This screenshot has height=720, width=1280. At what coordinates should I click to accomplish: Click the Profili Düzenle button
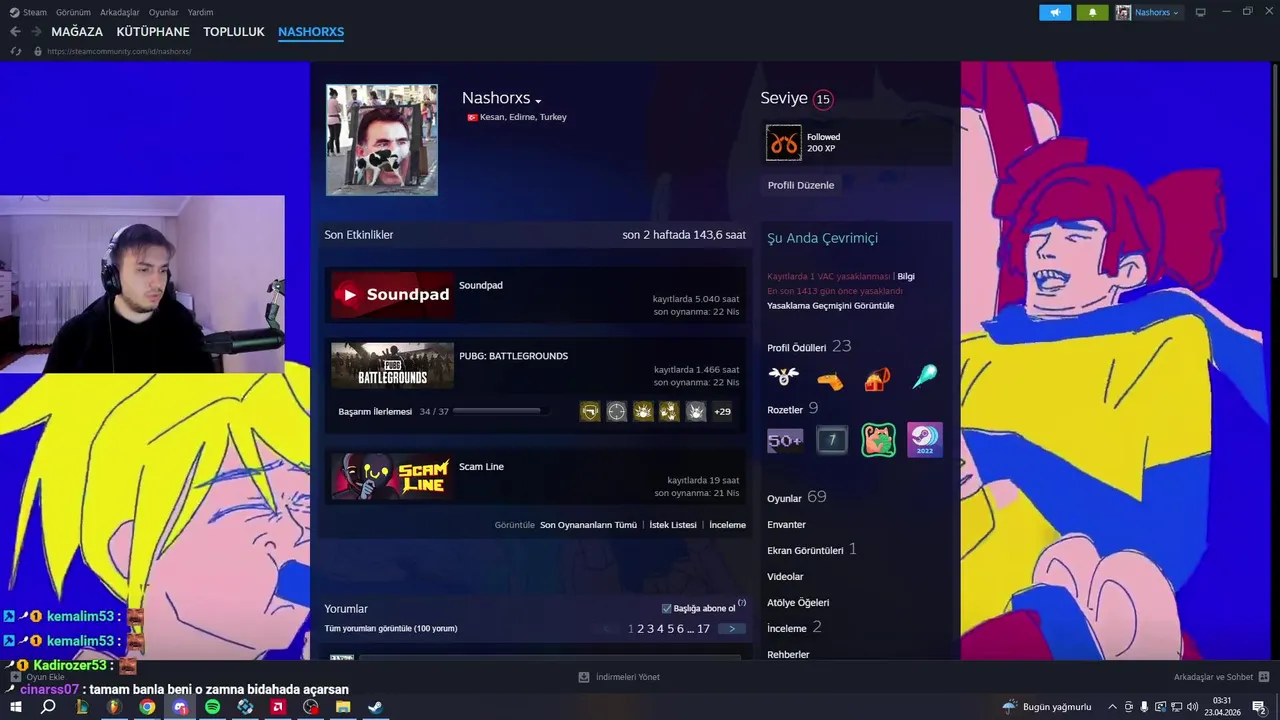tap(801, 185)
